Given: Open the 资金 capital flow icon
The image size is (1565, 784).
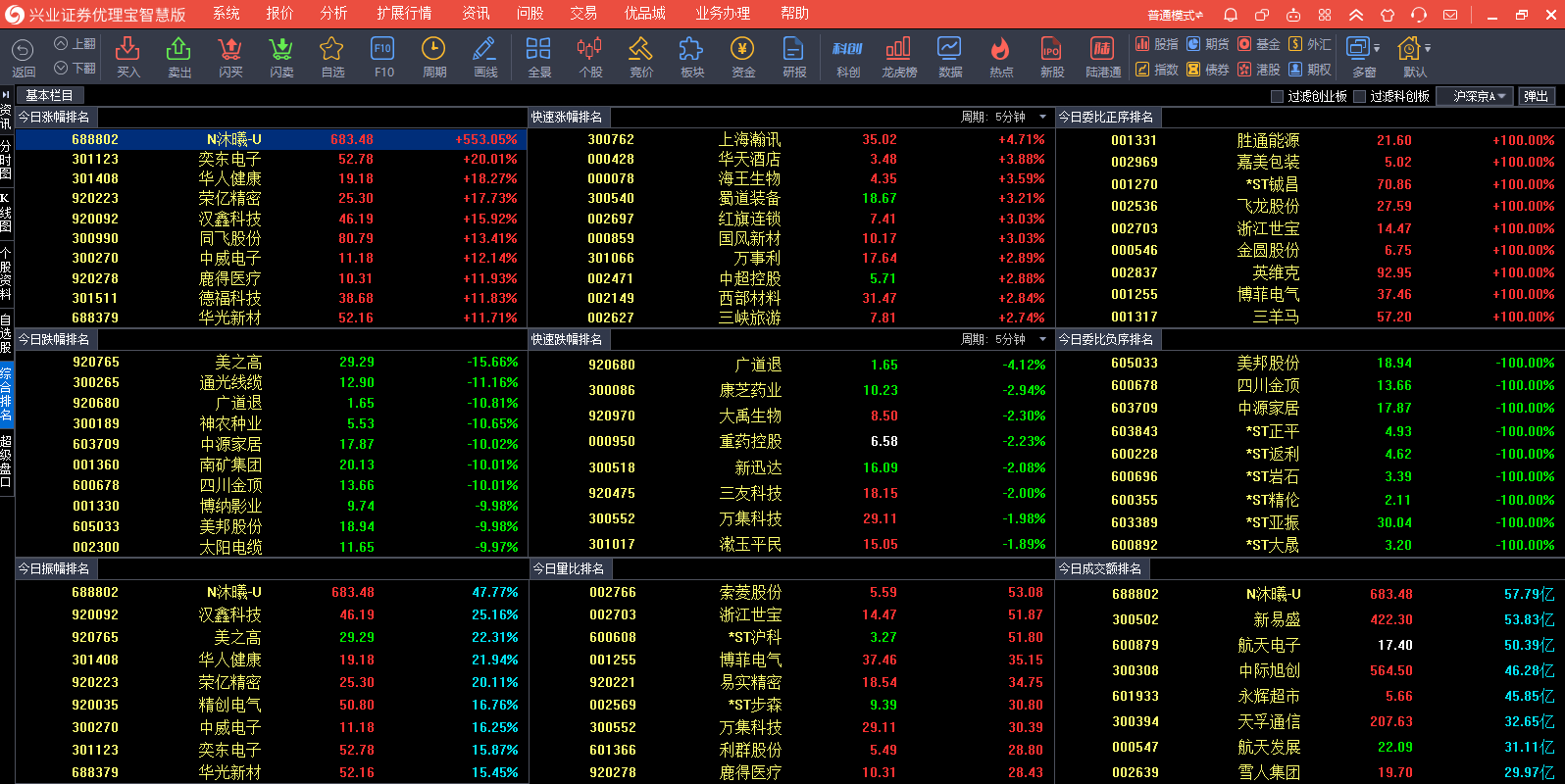Looking at the screenshot, I should point(742,56).
